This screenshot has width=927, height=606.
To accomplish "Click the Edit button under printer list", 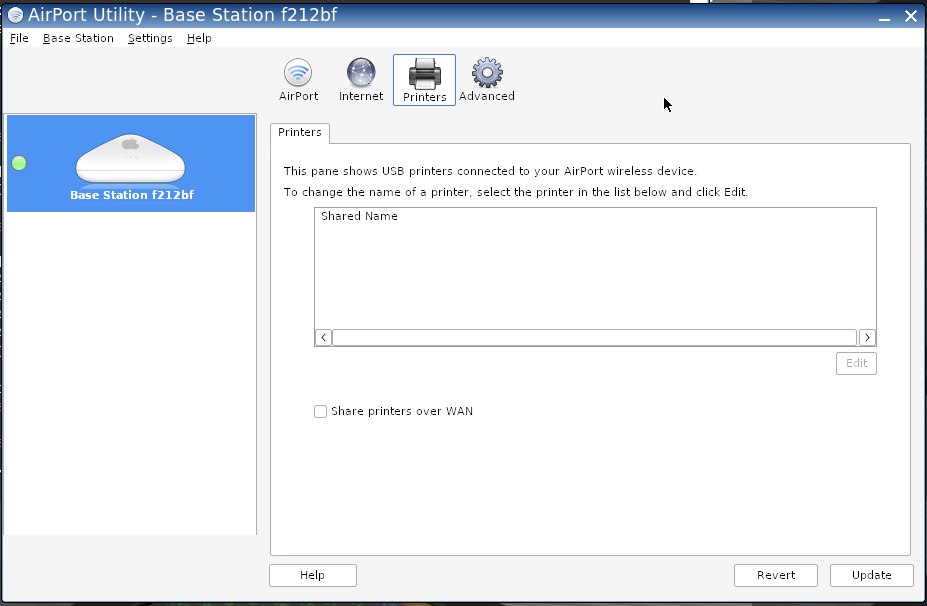I will [856, 363].
